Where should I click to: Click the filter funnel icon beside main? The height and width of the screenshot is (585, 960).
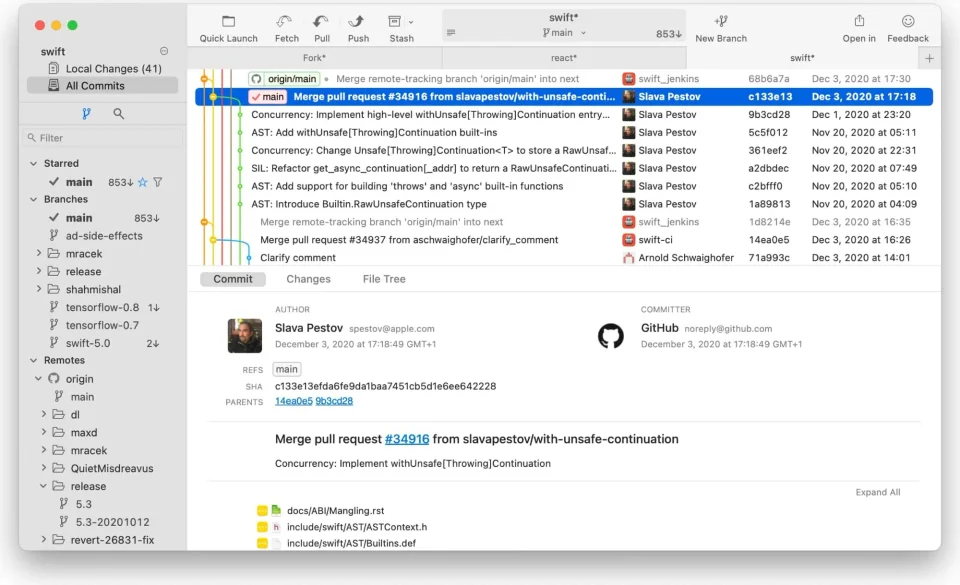[x=158, y=182]
